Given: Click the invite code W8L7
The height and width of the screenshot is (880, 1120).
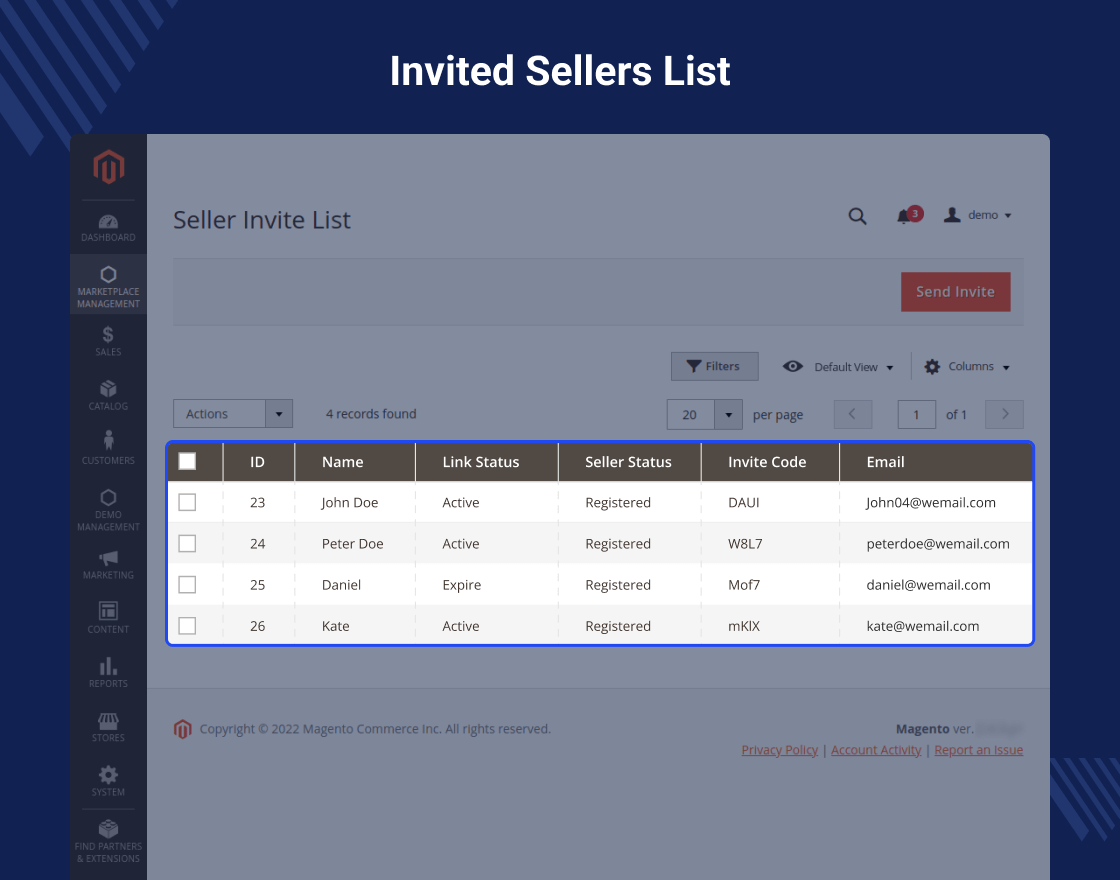Looking at the screenshot, I should pos(745,544).
